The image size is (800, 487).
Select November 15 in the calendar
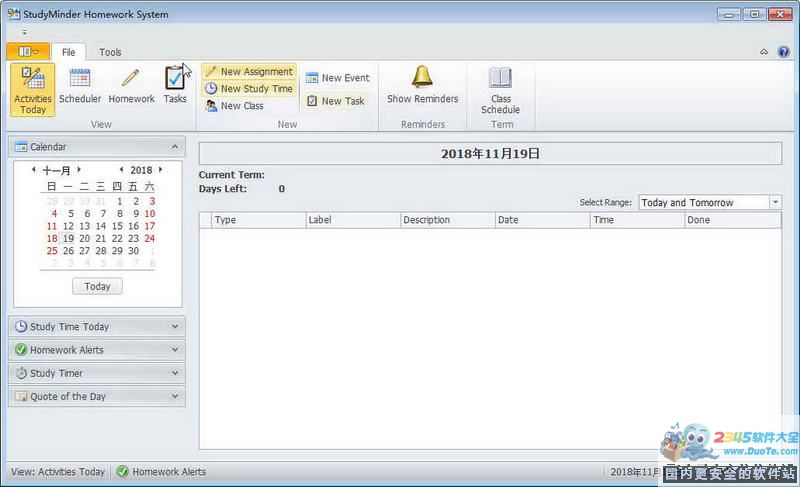click(x=117, y=226)
